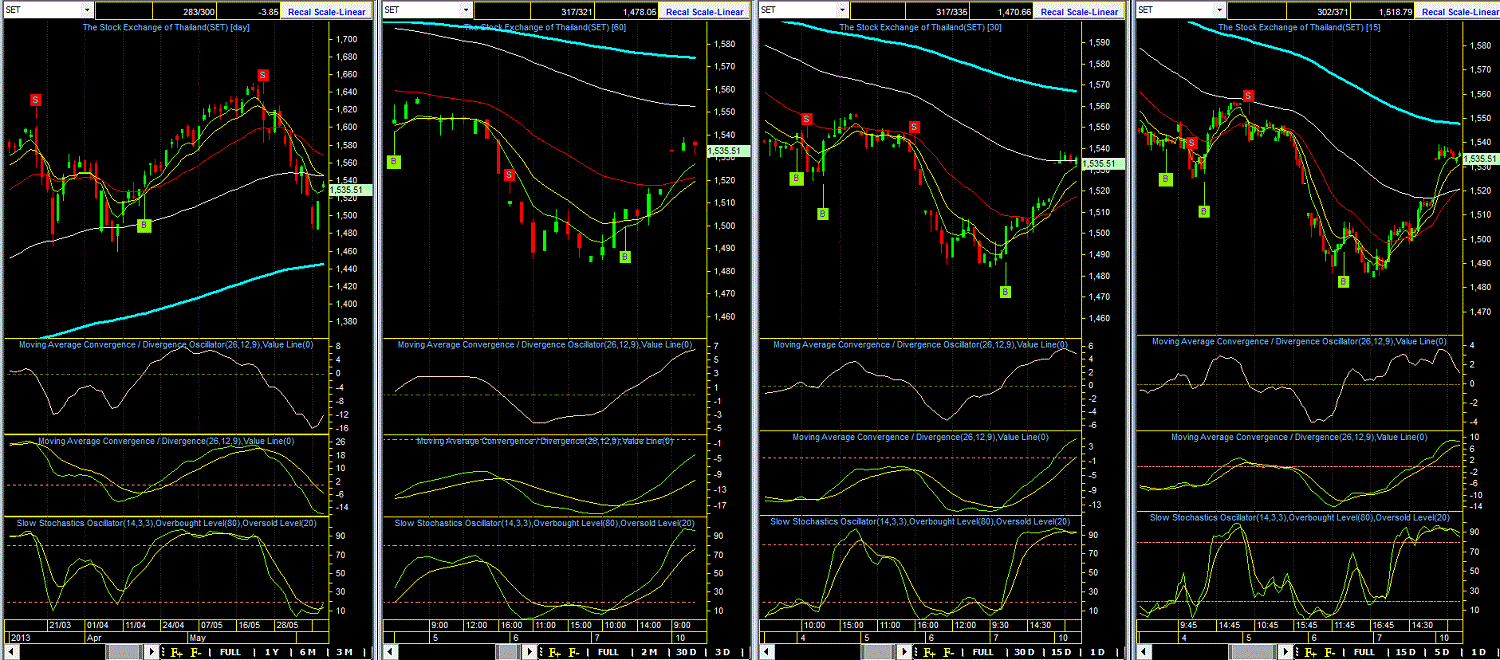Select the 15D range on the 30-minute chart

point(1061,652)
